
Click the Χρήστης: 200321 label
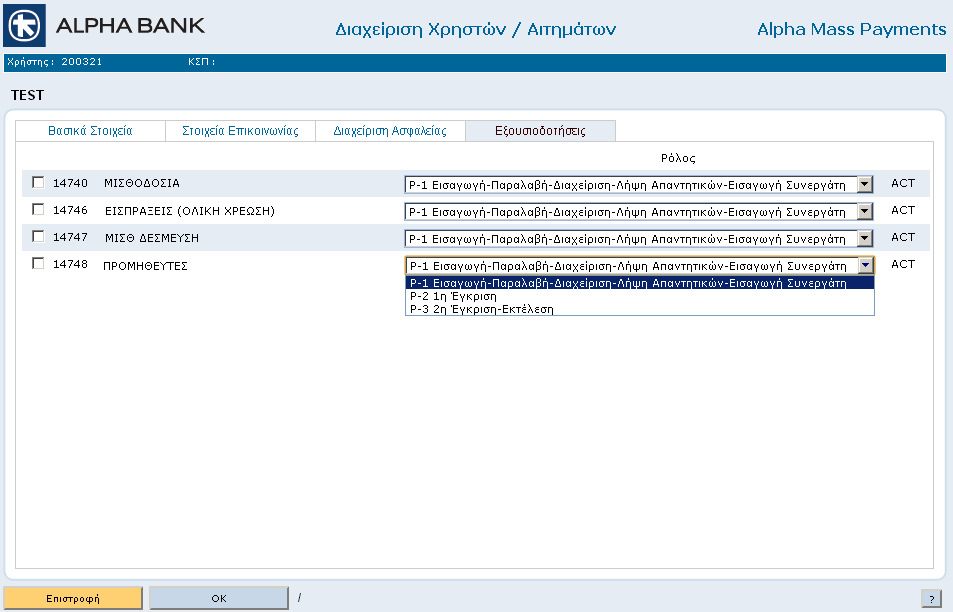55,61
